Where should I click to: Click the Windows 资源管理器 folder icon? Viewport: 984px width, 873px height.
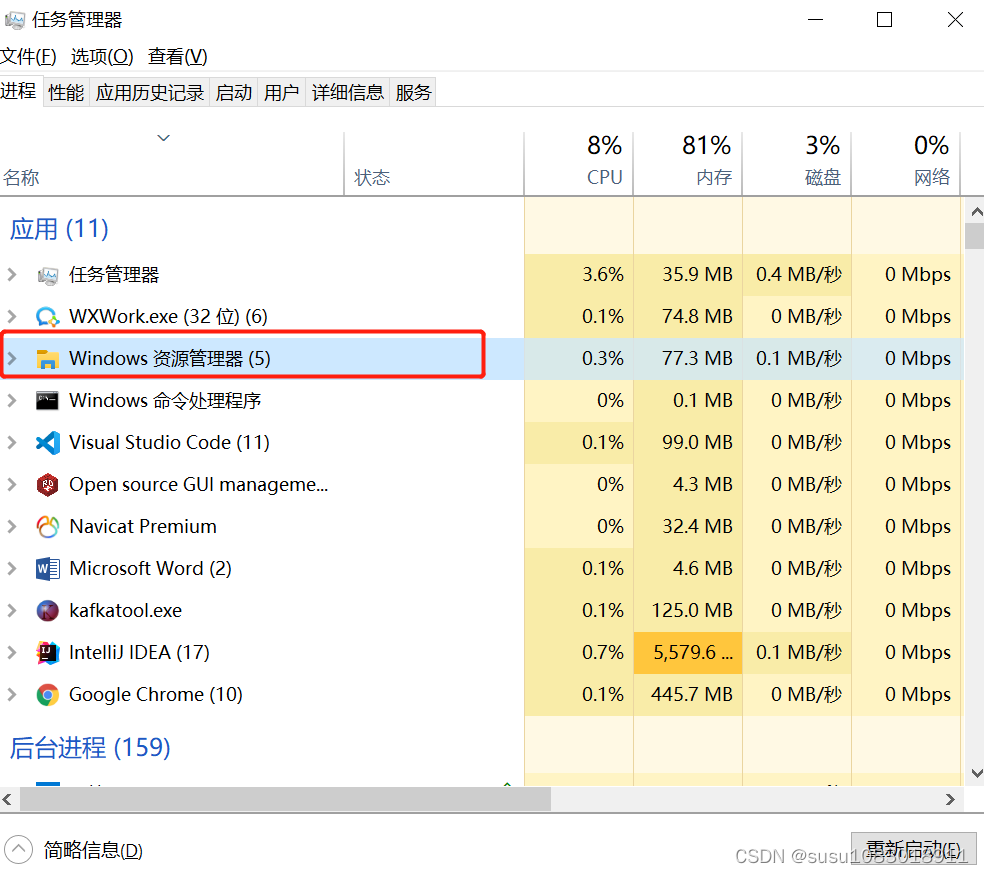[x=48, y=359]
